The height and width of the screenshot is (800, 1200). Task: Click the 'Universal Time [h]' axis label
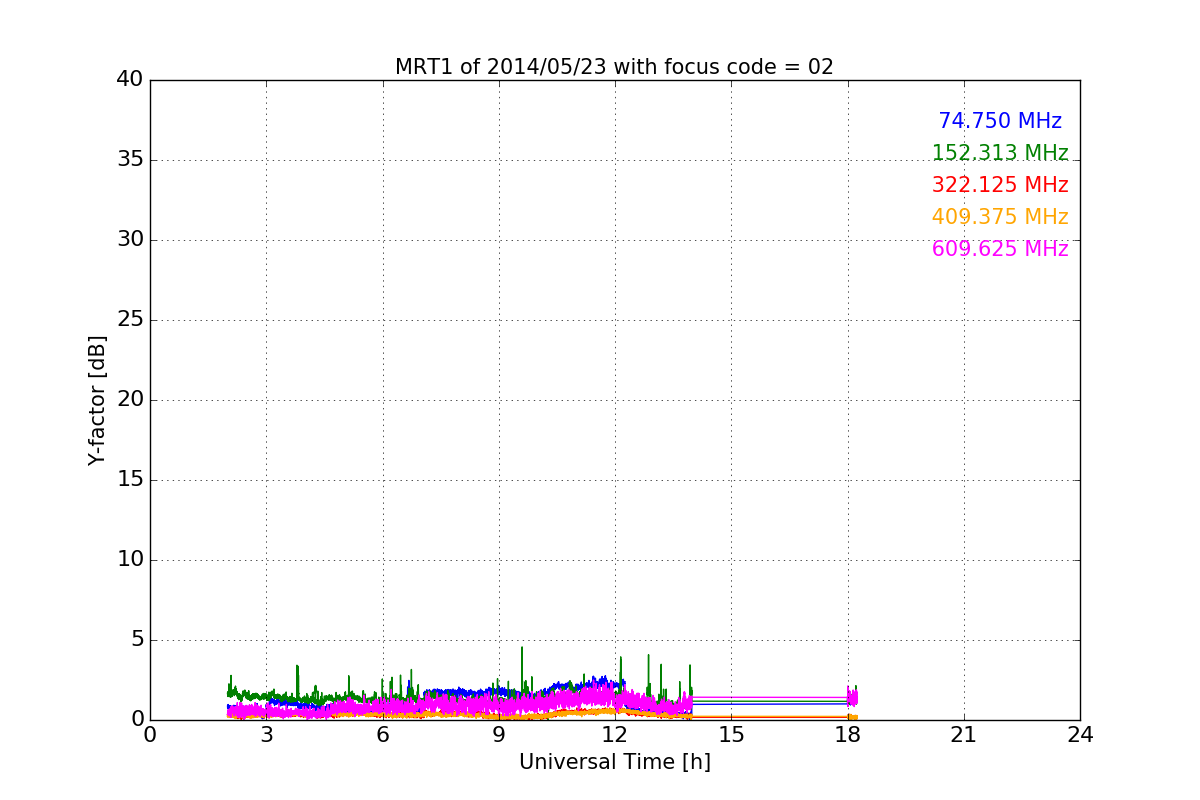(614, 762)
